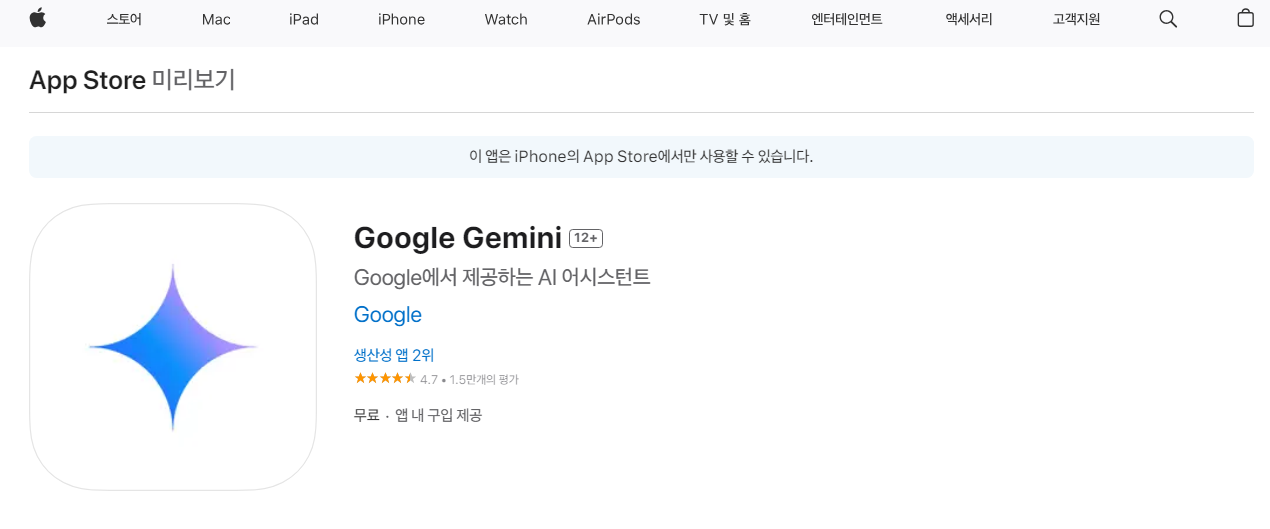
Task: Open the TV 및 홈 menu
Action: [725, 19]
